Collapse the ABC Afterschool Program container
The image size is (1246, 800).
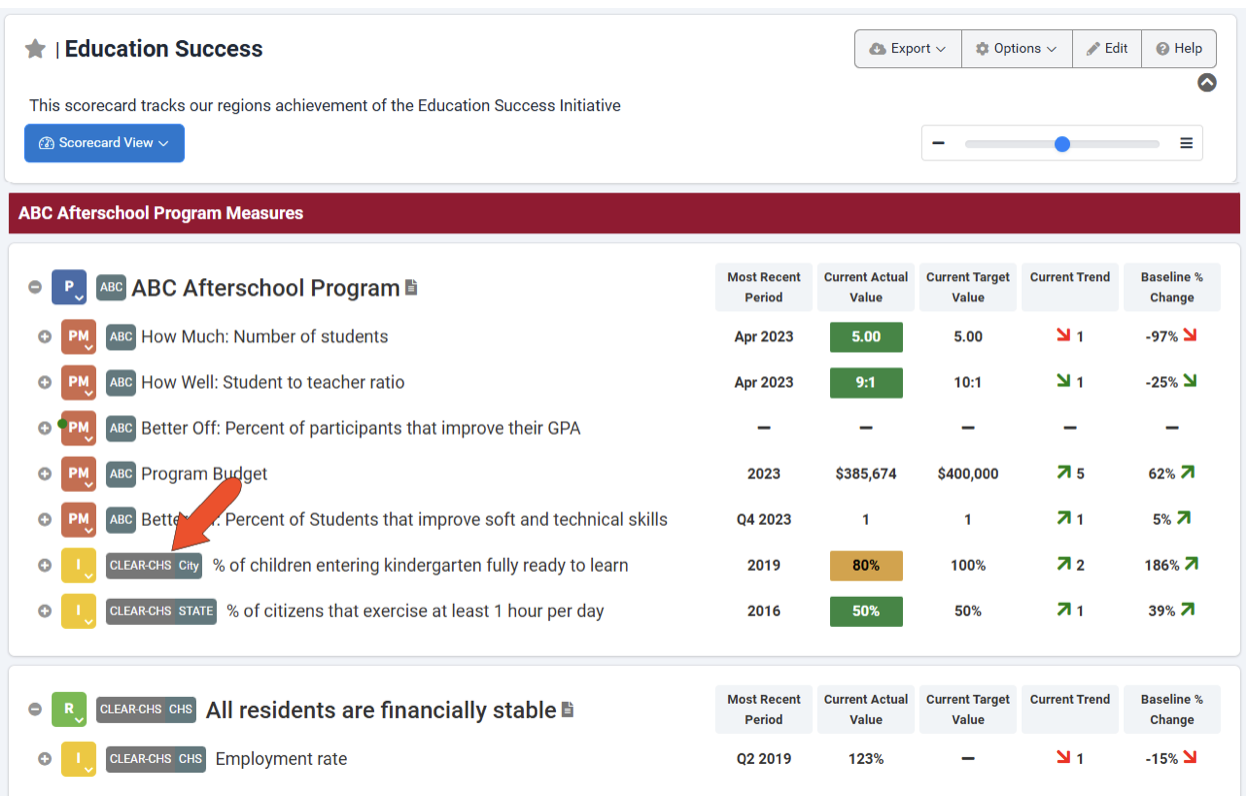(35, 288)
